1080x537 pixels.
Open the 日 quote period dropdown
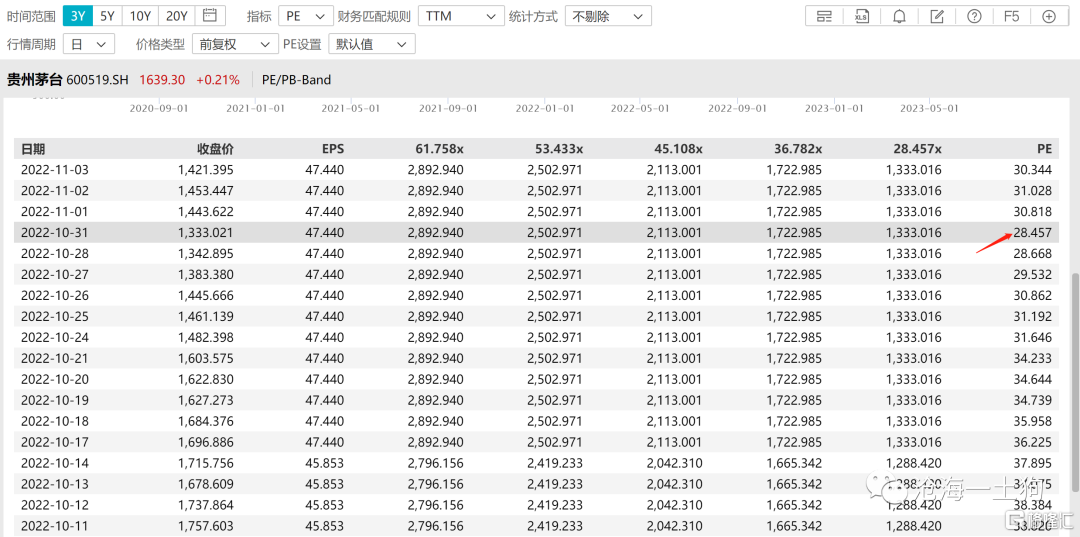pos(88,45)
